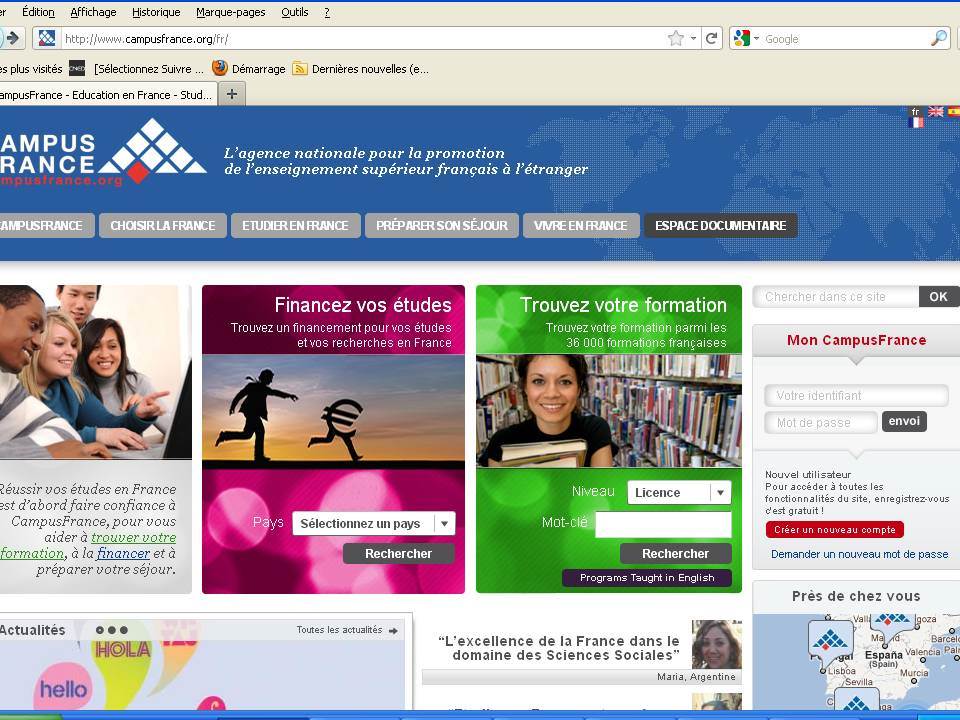Open the ESPACE DOCUMENTAIRE navigation tab
The image size is (960, 720).
721,225
